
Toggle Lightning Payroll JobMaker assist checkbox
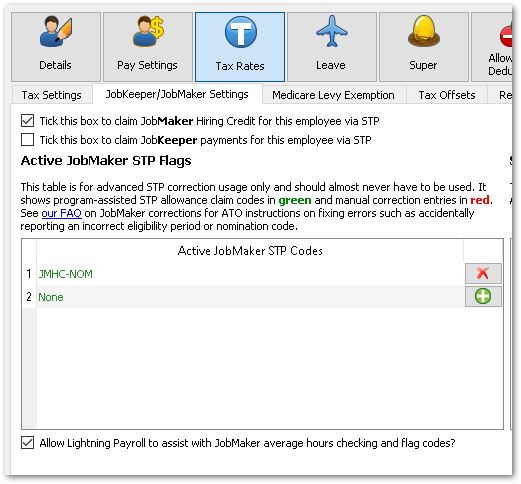click(27, 443)
